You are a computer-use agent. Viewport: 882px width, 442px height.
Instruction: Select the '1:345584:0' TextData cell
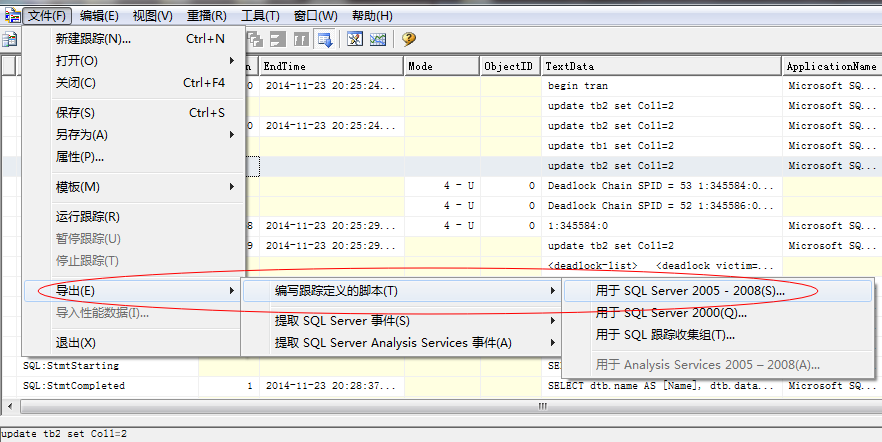[662, 226]
